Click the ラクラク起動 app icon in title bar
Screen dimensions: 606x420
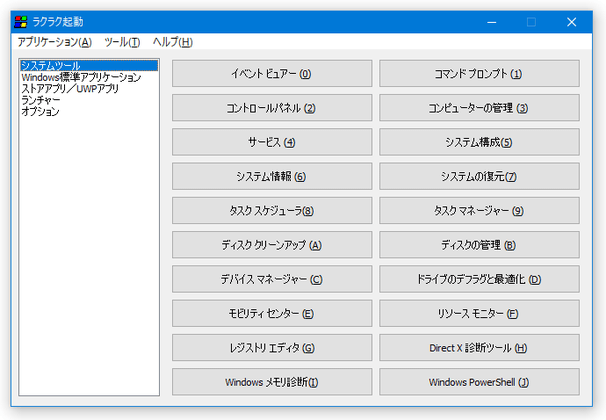tap(20, 22)
